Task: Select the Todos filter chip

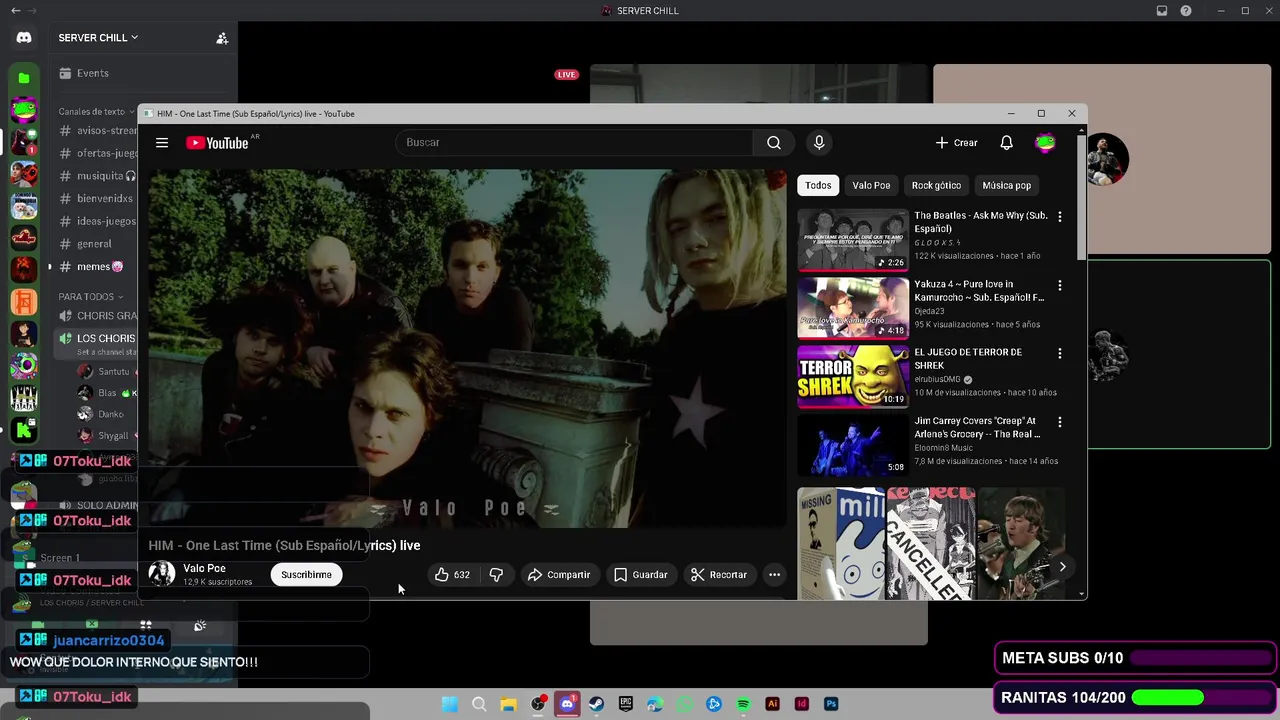Action: click(818, 186)
